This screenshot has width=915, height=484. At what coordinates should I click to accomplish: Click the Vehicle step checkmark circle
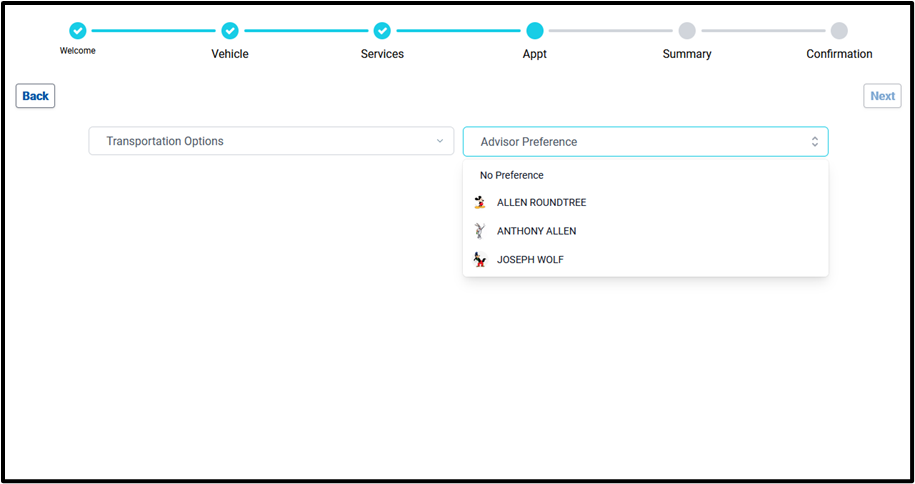(x=230, y=31)
